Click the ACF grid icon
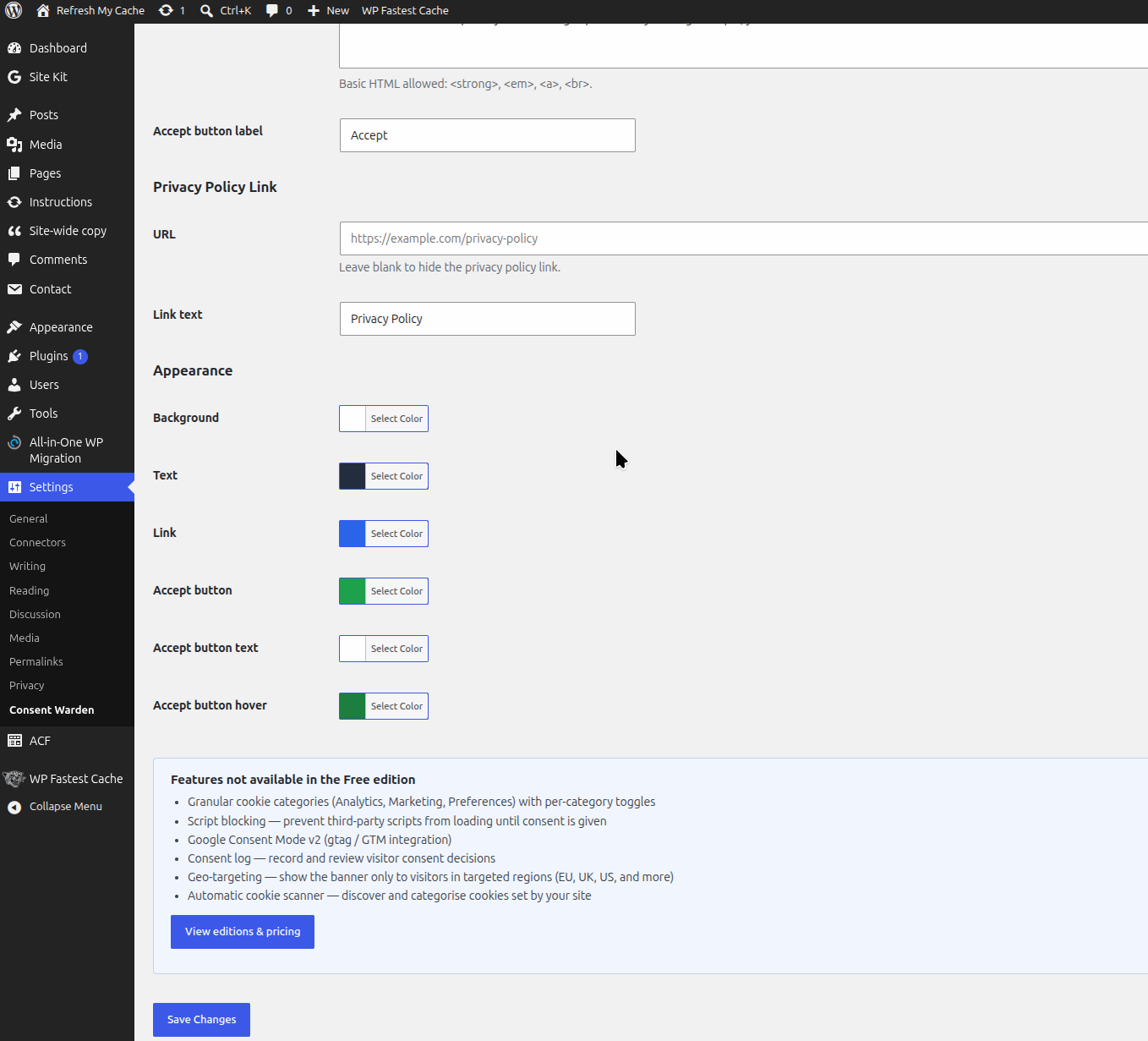This screenshot has height=1041, width=1148. click(x=14, y=741)
